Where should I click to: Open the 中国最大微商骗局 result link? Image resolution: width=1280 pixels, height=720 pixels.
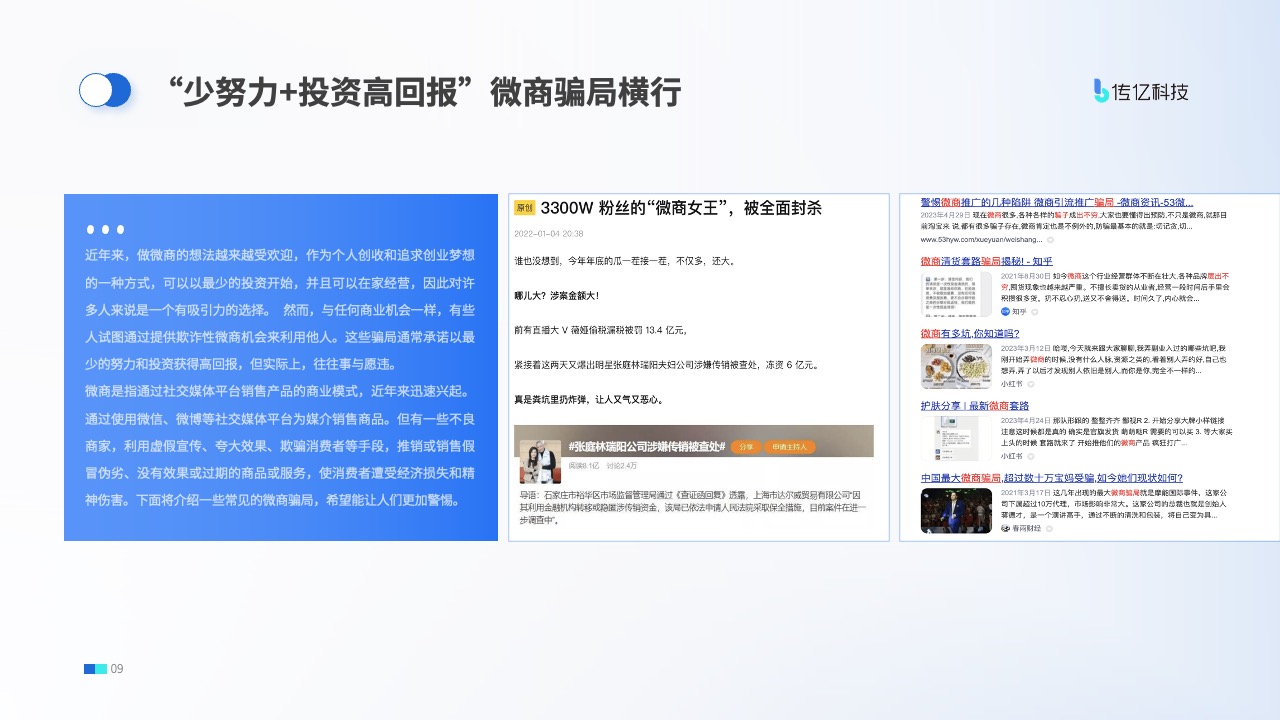pos(1051,477)
